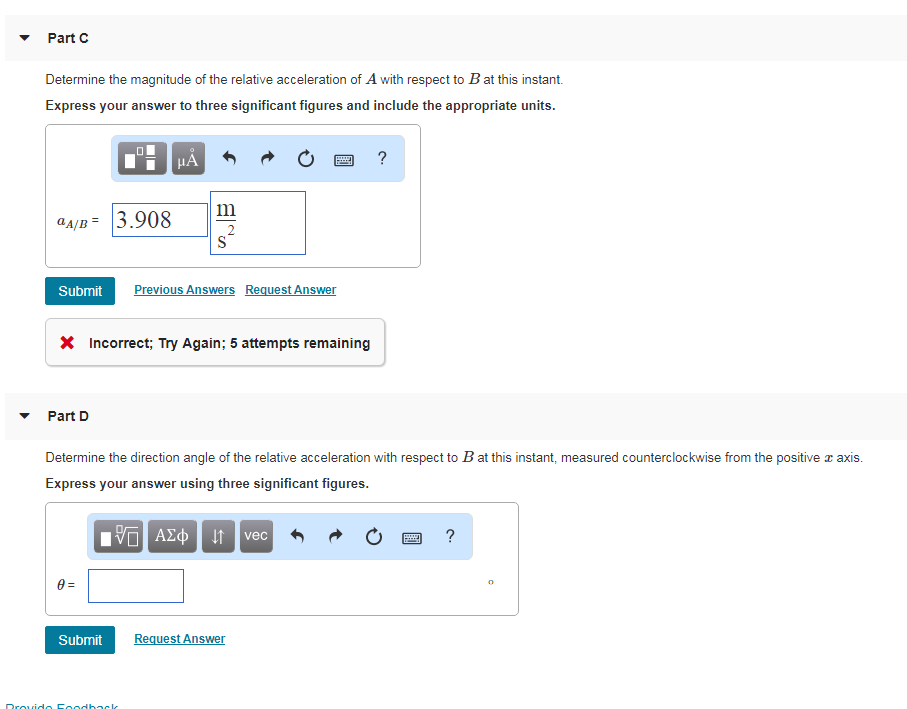907x709 pixels.
Task: Click the help question mark in Part C toolbar
Action: tap(382, 157)
